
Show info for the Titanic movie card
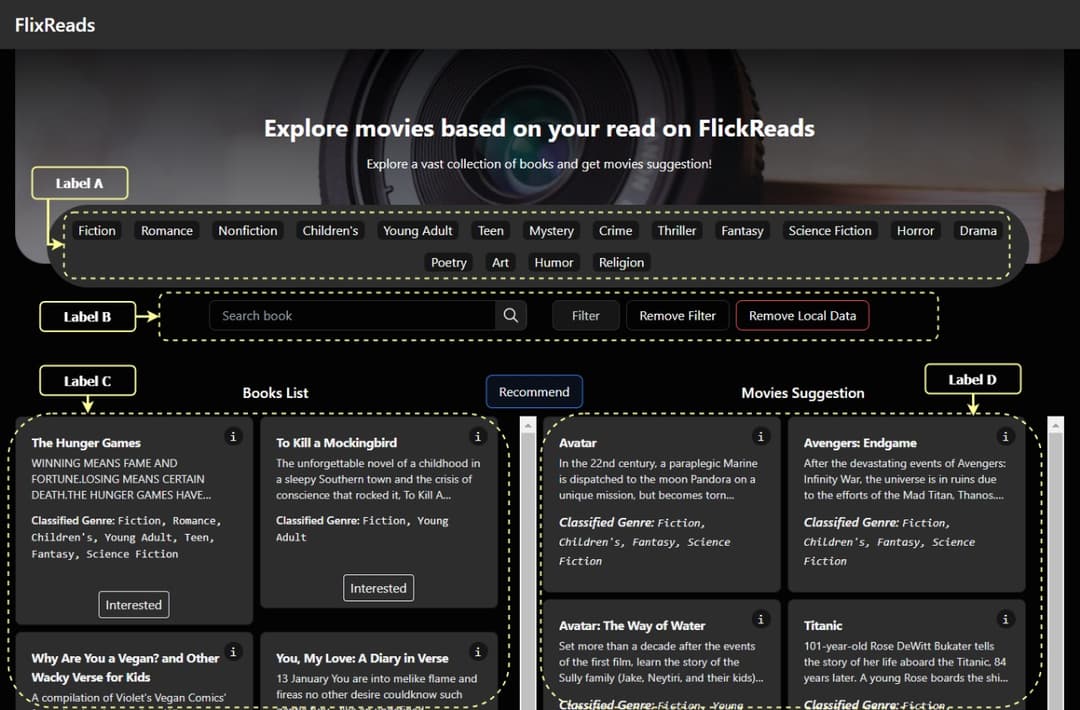pyautogui.click(x=1006, y=619)
